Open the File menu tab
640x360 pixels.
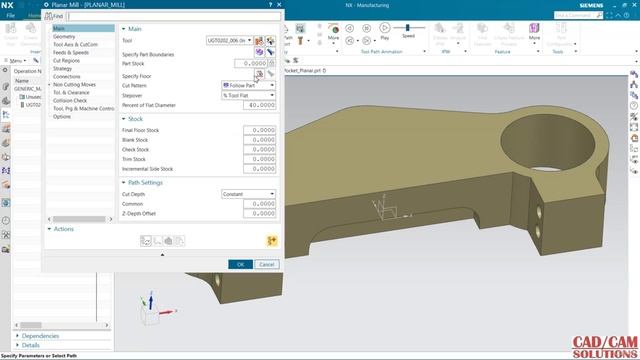pyautogui.click(x=10, y=16)
